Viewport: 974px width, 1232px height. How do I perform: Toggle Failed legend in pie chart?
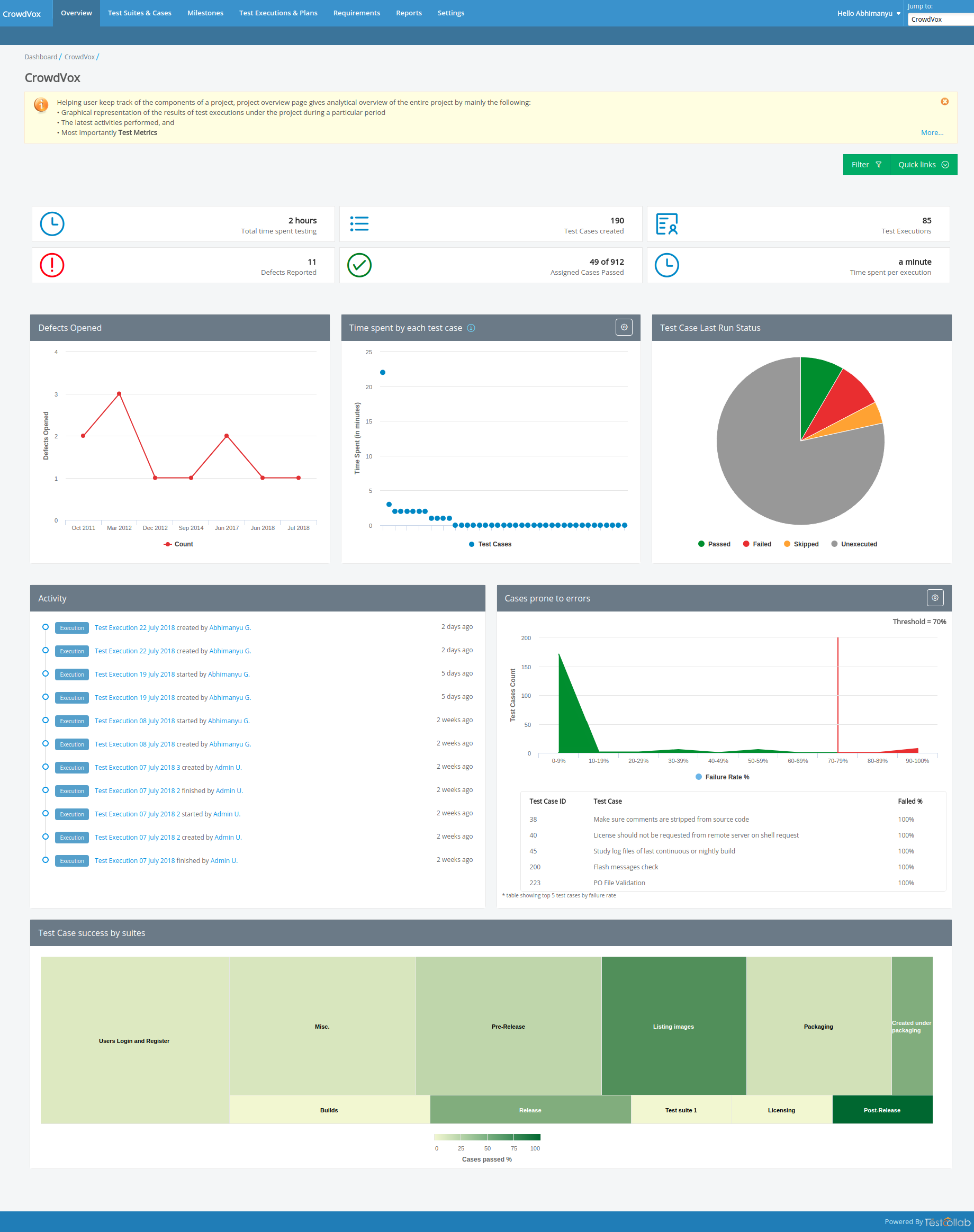tap(757, 544)
